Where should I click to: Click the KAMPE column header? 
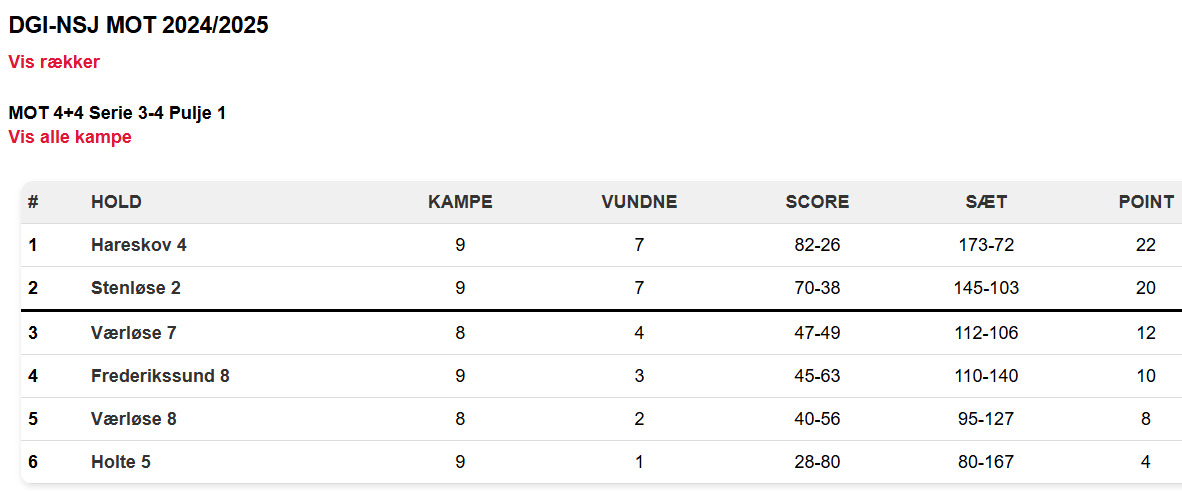[461, 202]
